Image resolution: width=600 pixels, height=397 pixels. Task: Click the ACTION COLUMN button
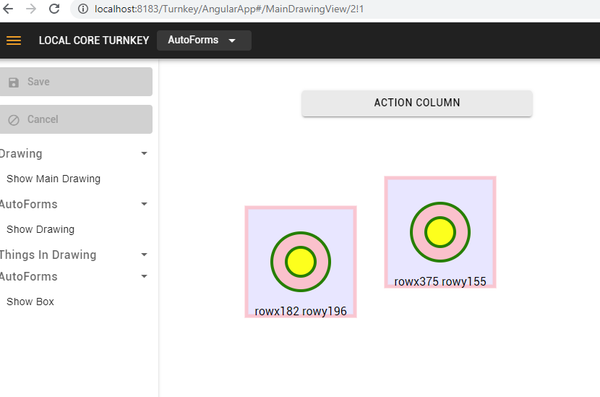point(417,103)
